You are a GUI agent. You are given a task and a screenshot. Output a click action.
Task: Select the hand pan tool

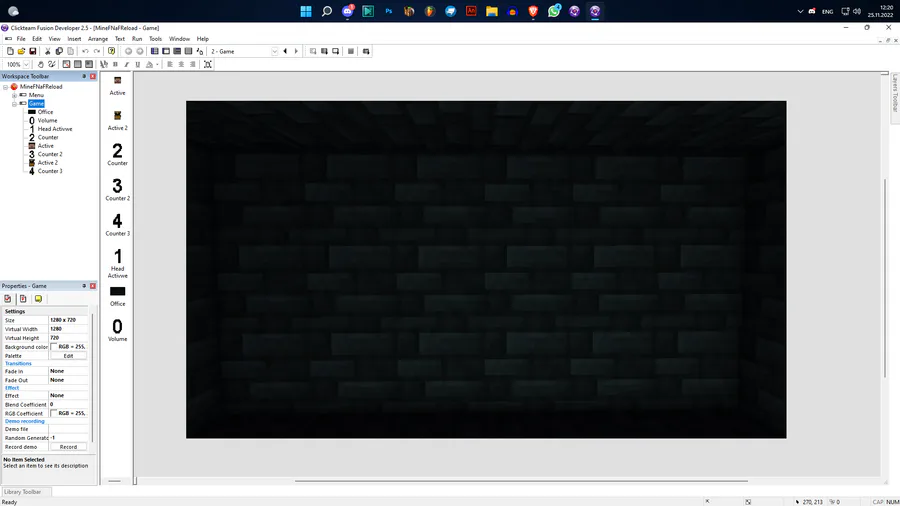(41, 64)
